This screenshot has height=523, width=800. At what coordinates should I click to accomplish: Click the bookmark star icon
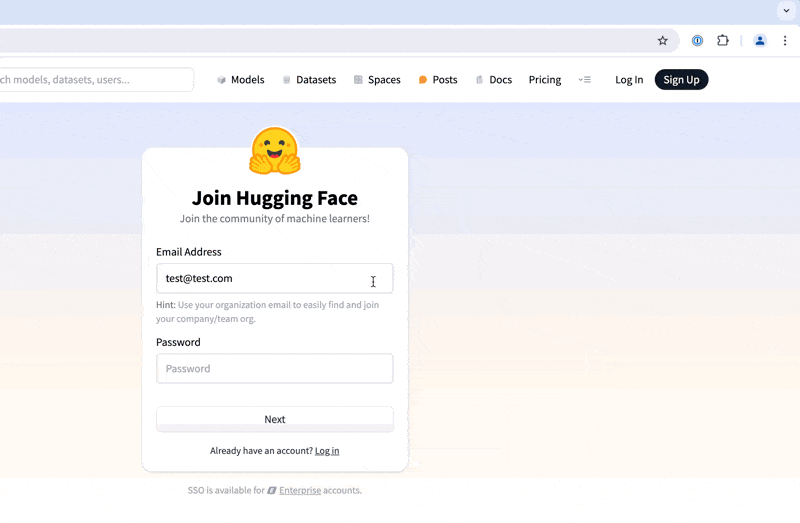tap(662, 41)
